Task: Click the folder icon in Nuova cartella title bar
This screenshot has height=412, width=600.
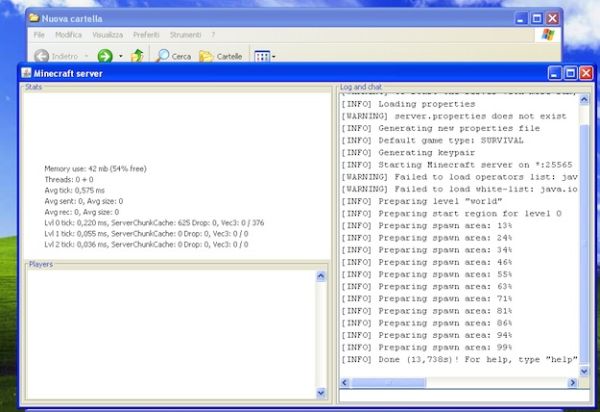Action: (34, 18)
